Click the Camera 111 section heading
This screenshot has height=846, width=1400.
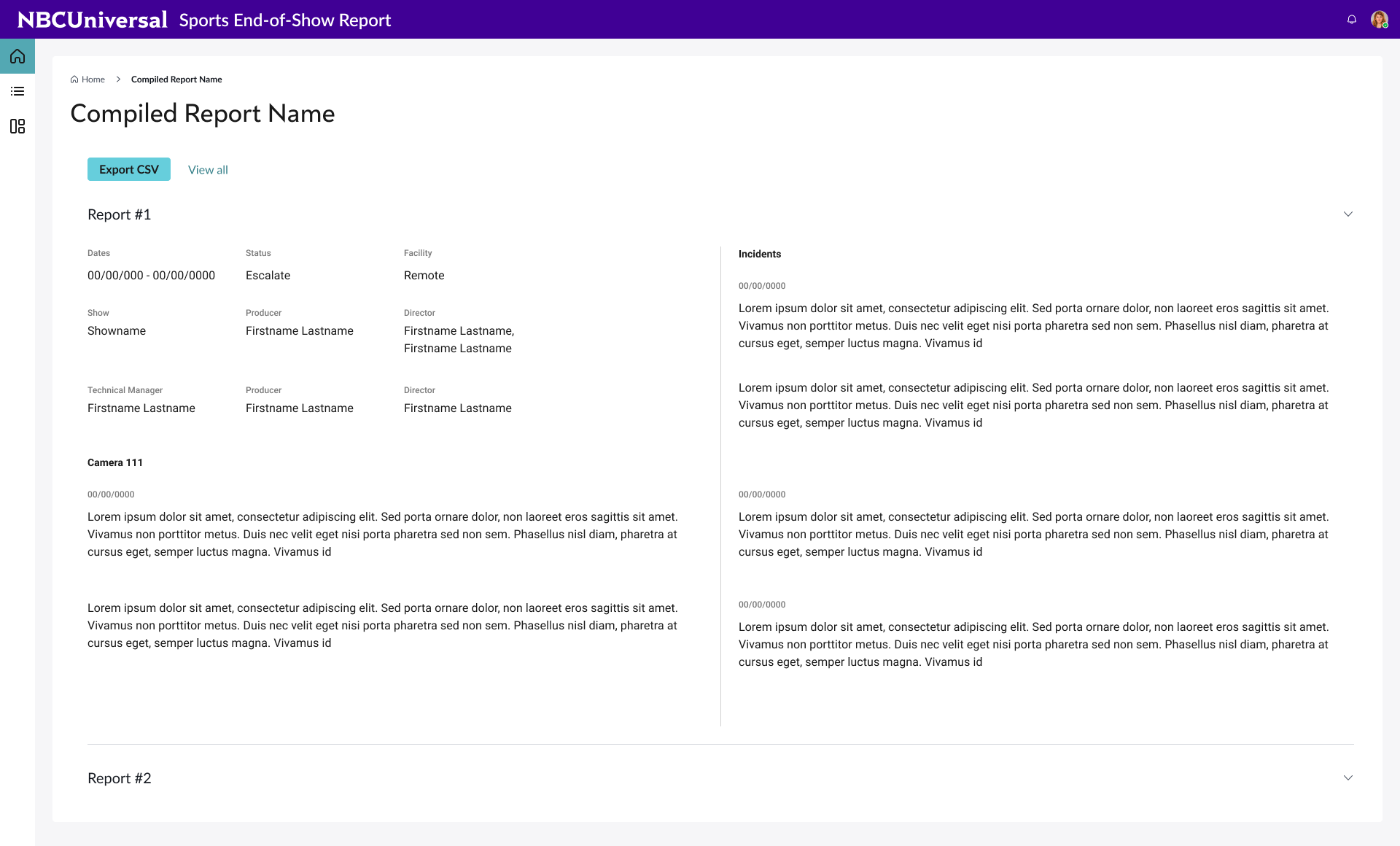pos(115,462)
